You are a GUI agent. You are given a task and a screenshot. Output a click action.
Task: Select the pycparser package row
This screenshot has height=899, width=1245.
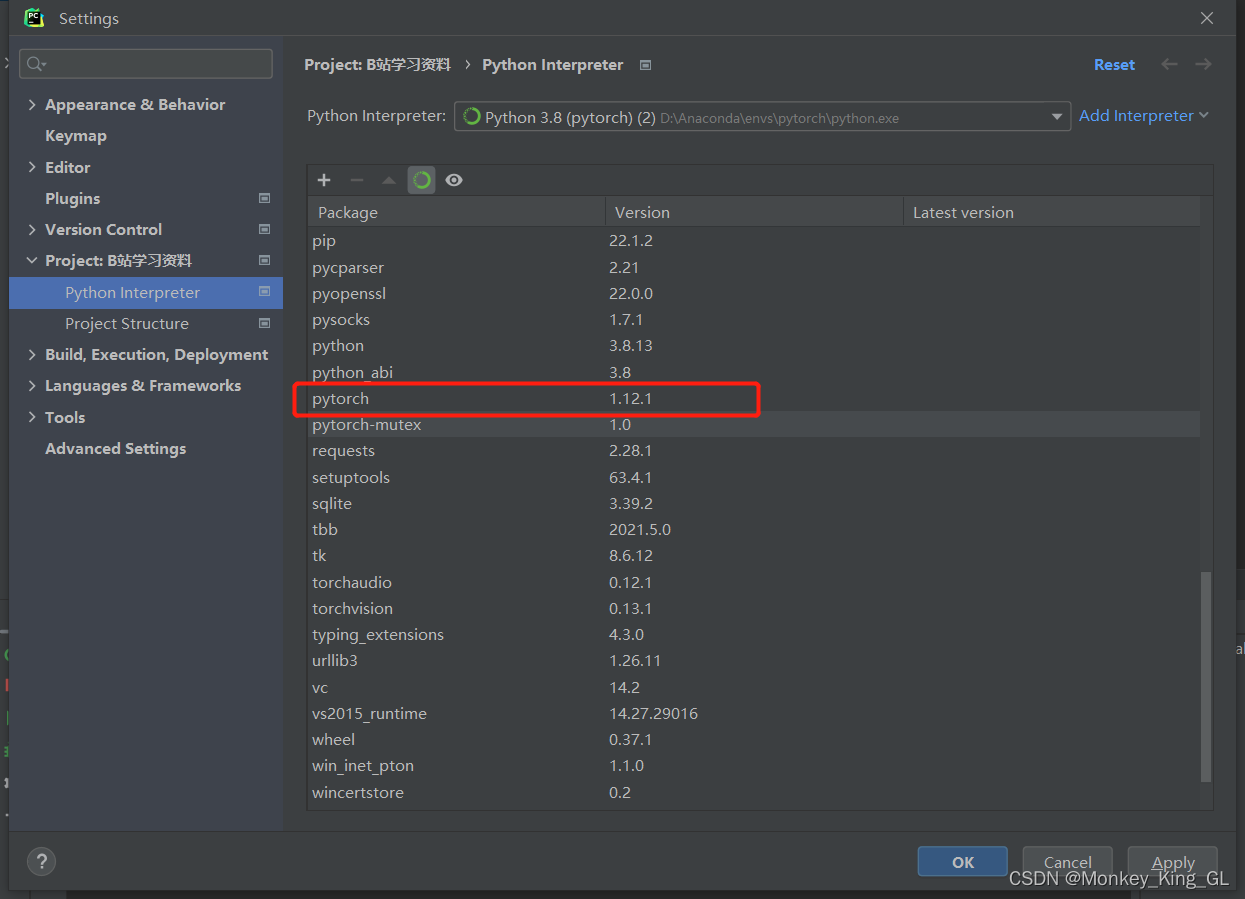click(754, 267)
